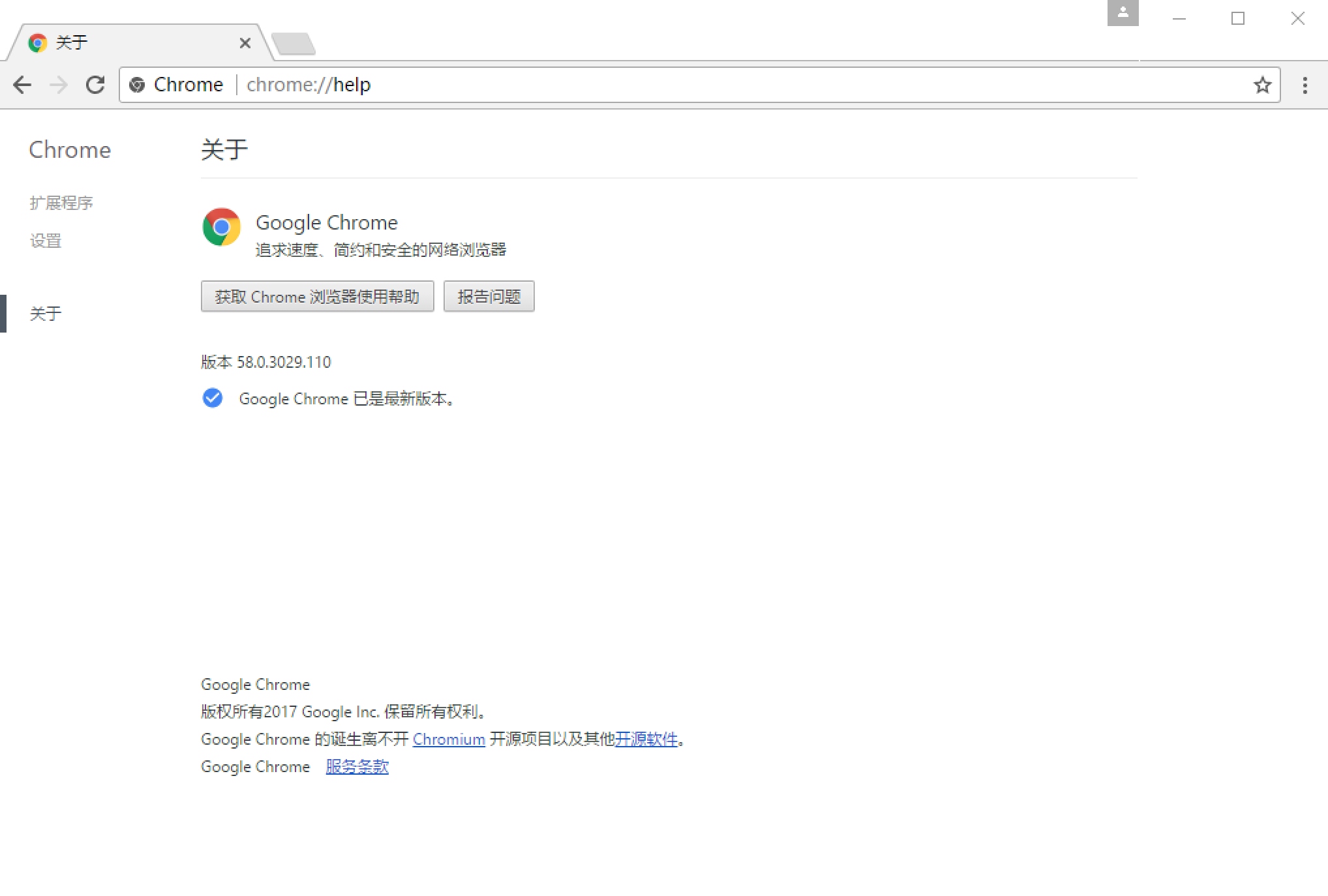Select 关于 in the sidebar

[46, 314]
